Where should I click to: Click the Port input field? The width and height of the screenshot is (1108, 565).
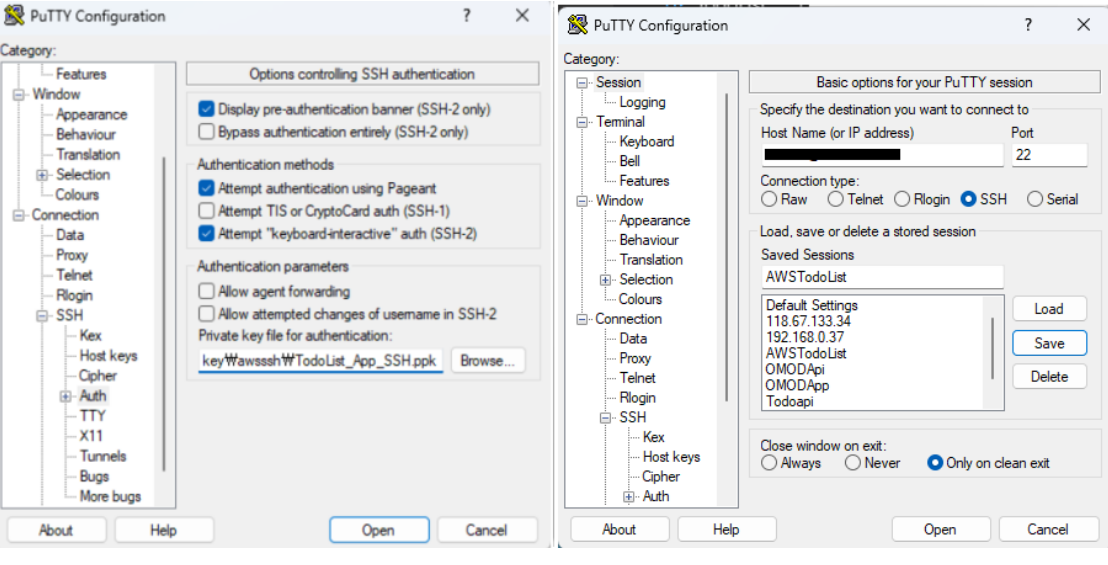coord(1049,155)
